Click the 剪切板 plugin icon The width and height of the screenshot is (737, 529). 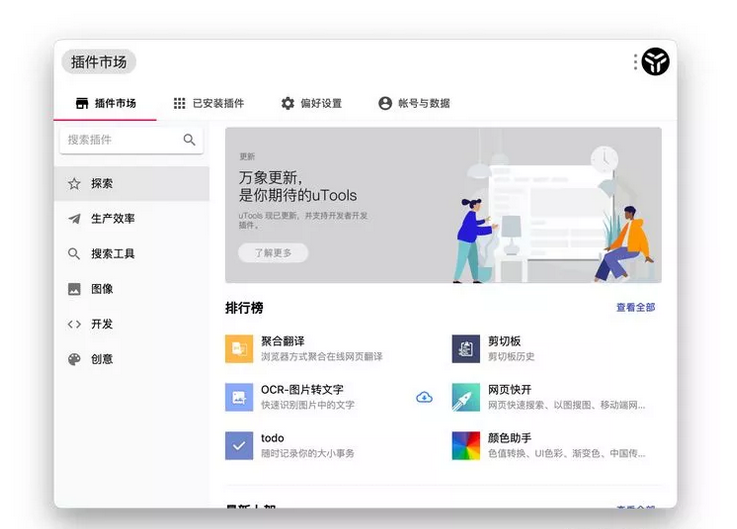pos(466,349)
